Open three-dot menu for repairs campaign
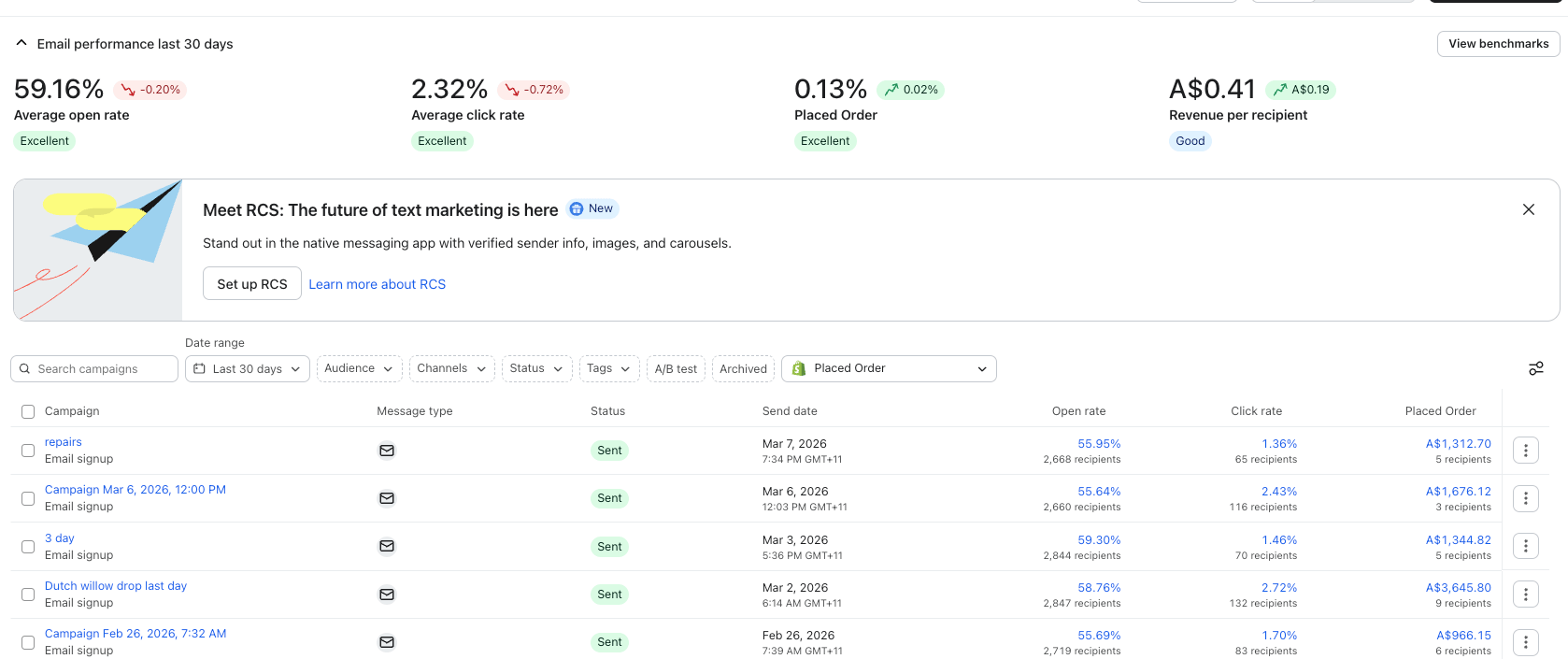 [1526, 451]
